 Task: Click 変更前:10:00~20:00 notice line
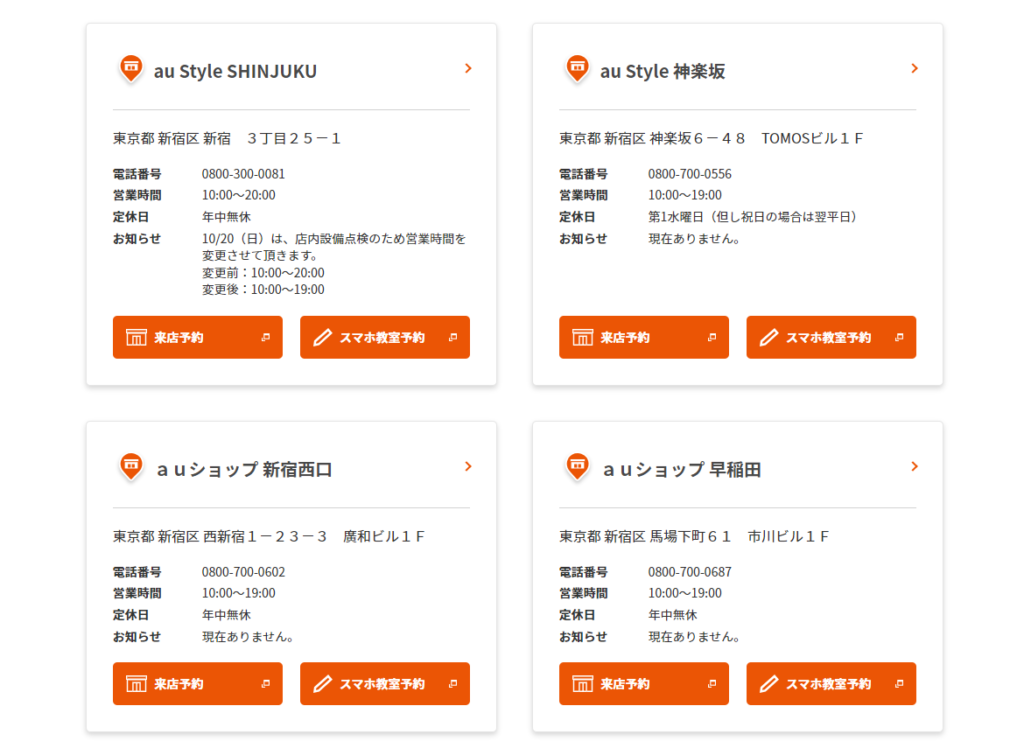(x=263, y=272)
